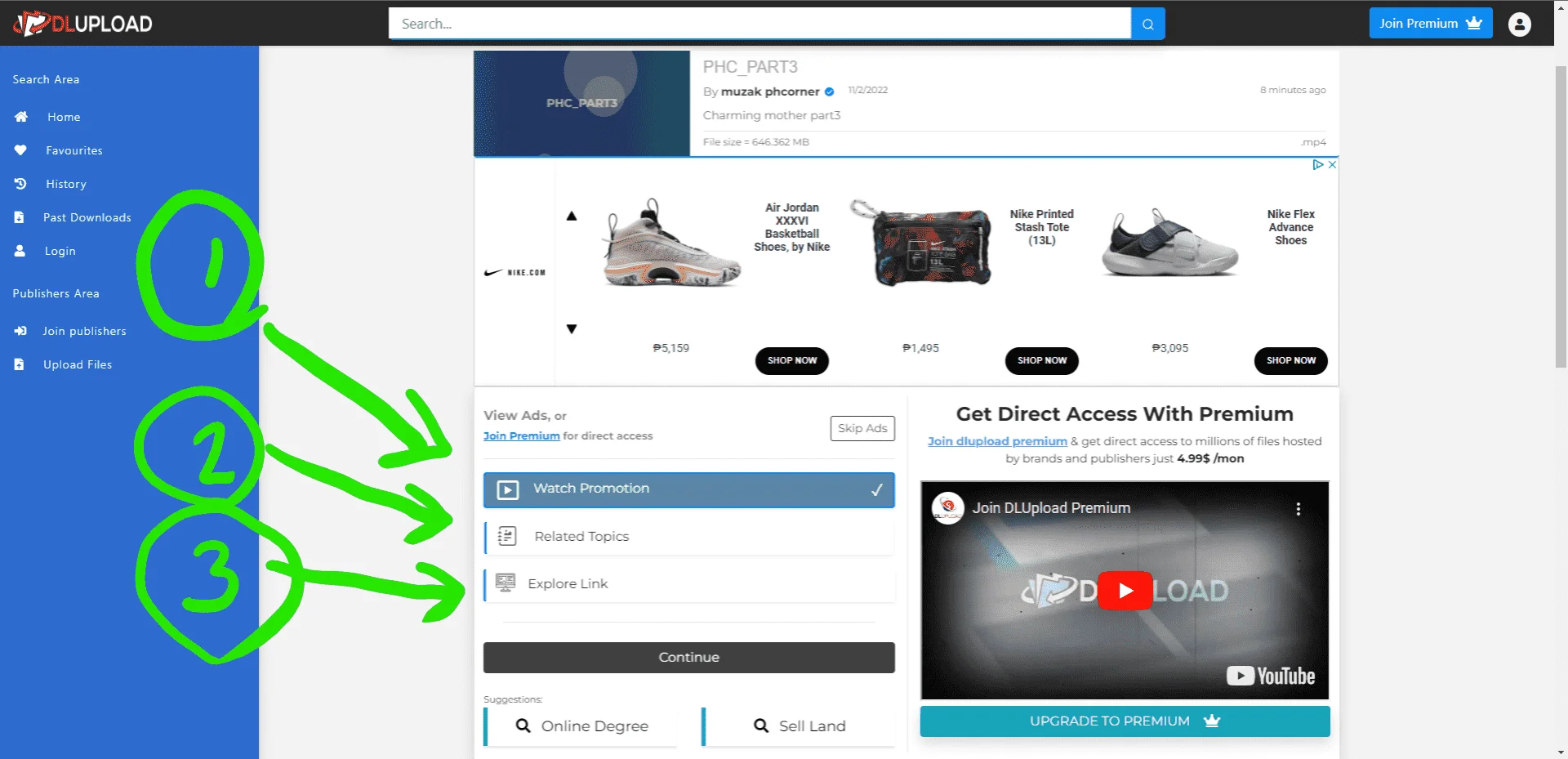
Task: Click the page vertical scrollbar
Action: tap(1561, 217)
